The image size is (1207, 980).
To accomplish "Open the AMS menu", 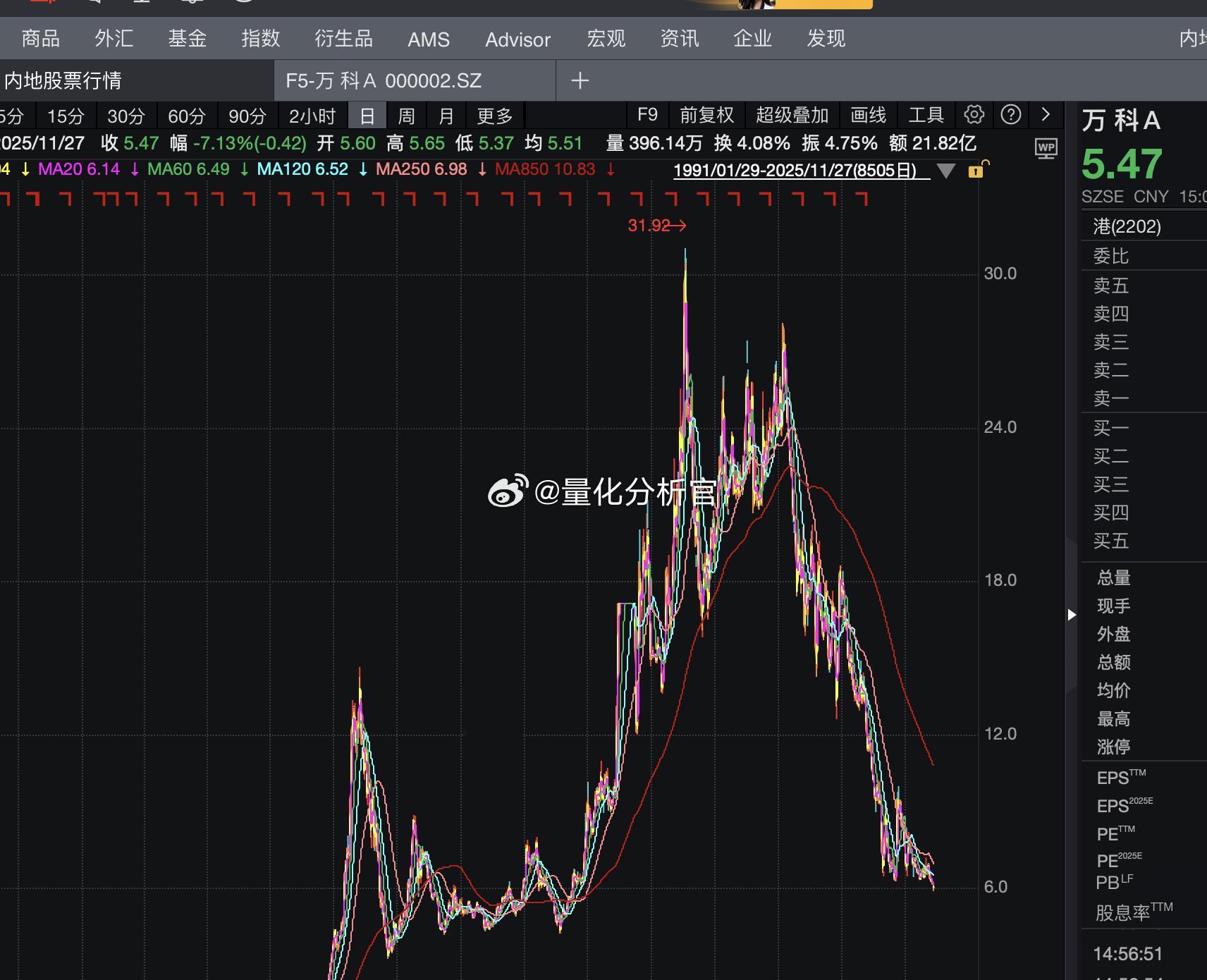I will [x=429, y=39].
